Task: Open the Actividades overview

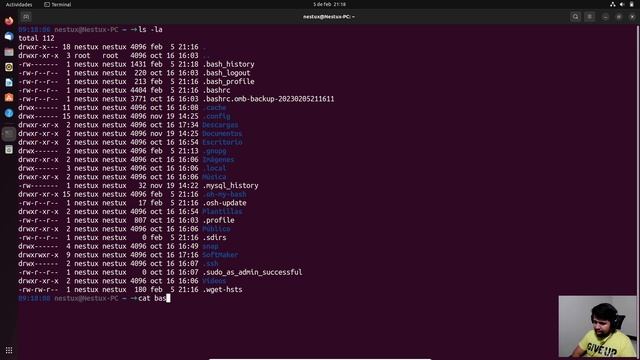Action: point(19,4)
